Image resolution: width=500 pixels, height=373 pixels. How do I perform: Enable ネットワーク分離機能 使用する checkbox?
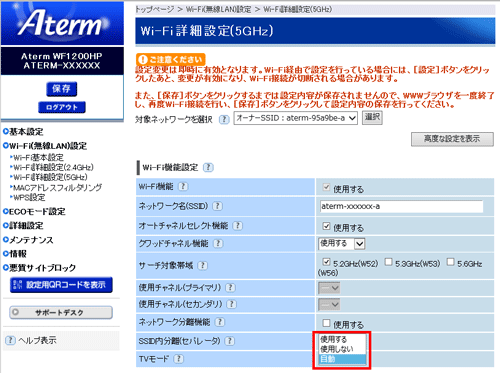326,323
